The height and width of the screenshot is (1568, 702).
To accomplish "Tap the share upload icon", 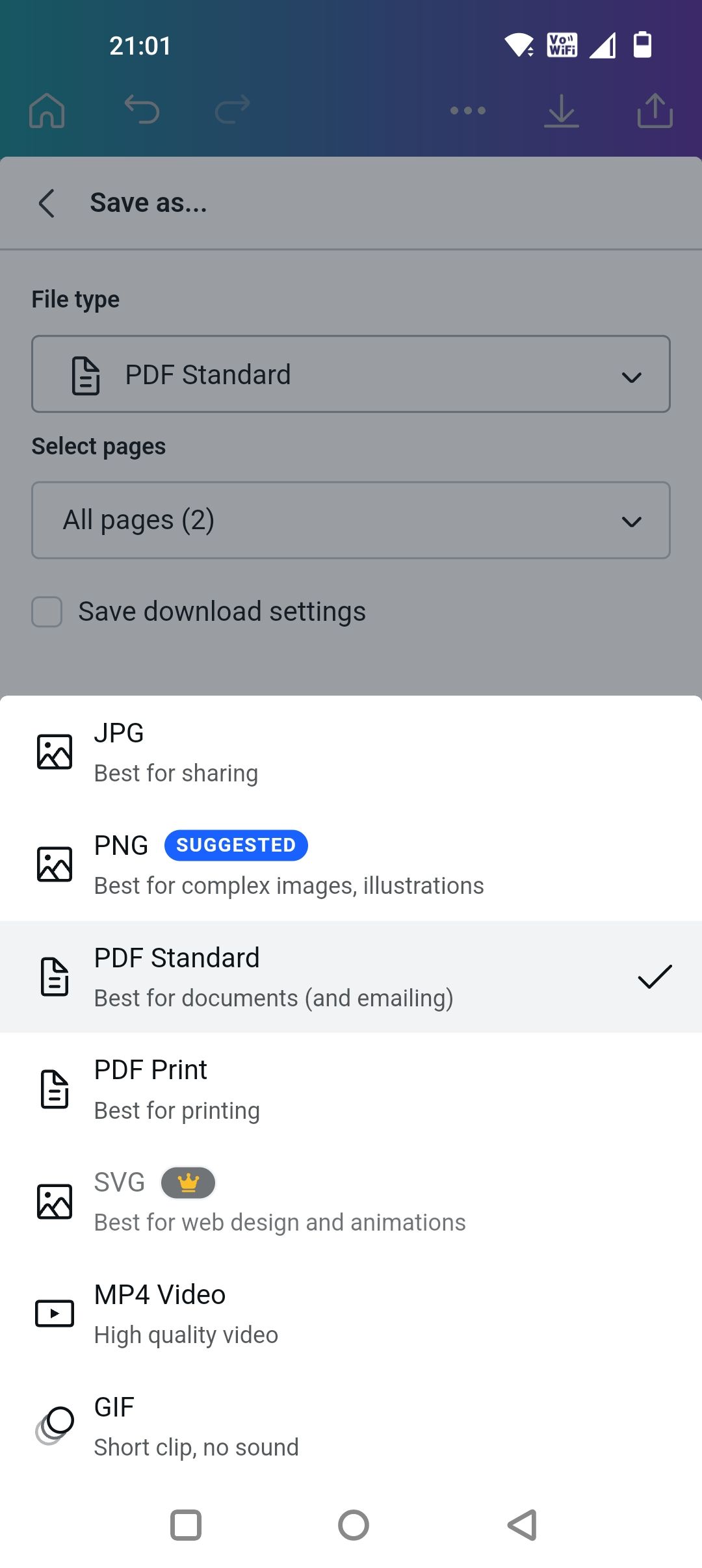I will [x=655, y=111].
